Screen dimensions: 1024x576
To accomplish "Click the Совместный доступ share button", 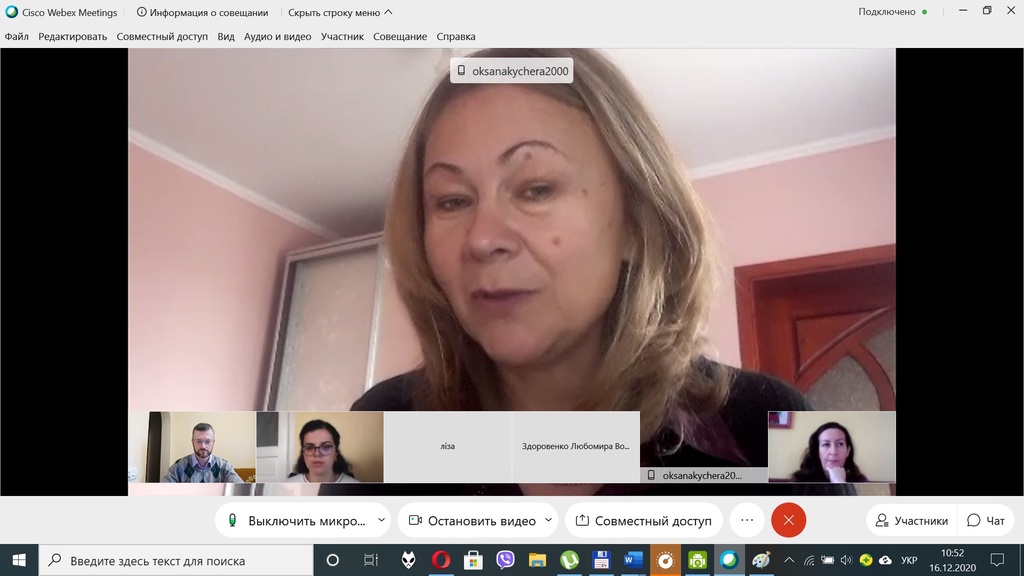I will (643, 520).
